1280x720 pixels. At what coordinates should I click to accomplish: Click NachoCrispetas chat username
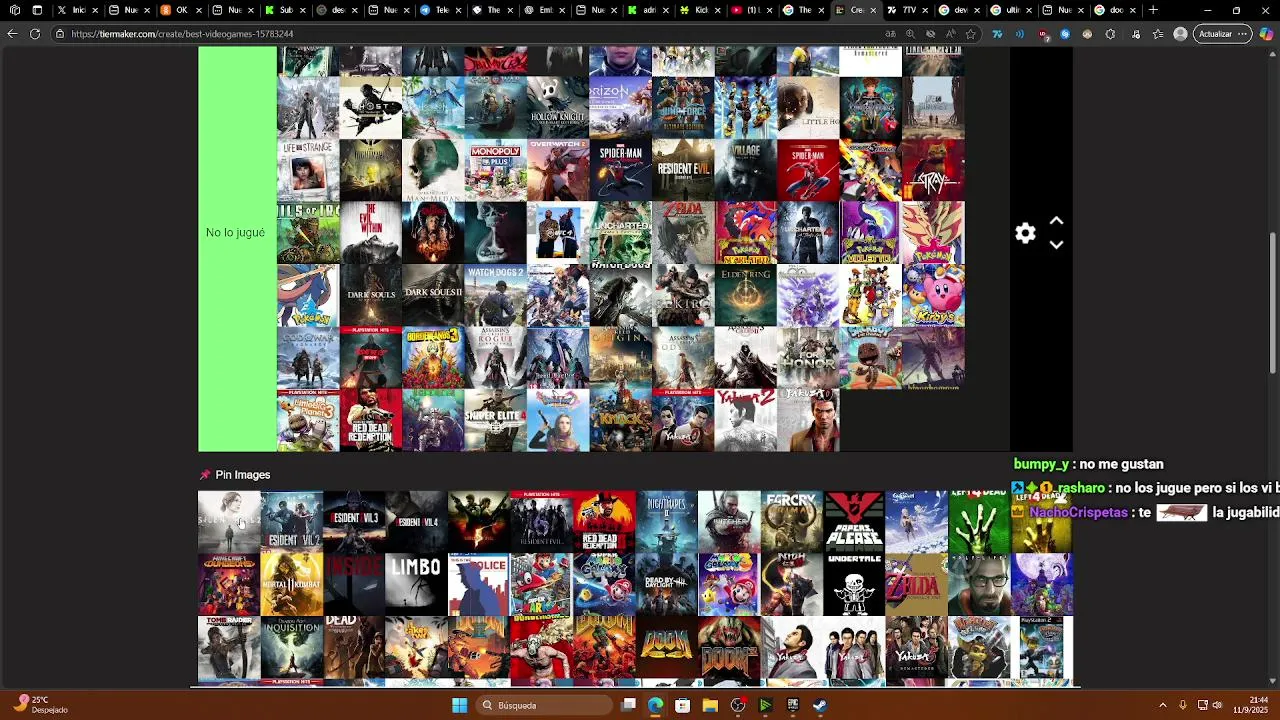click(1079, 512)
